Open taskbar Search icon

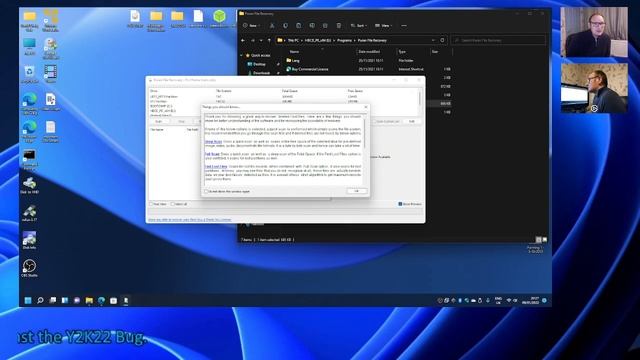point(40,300)
